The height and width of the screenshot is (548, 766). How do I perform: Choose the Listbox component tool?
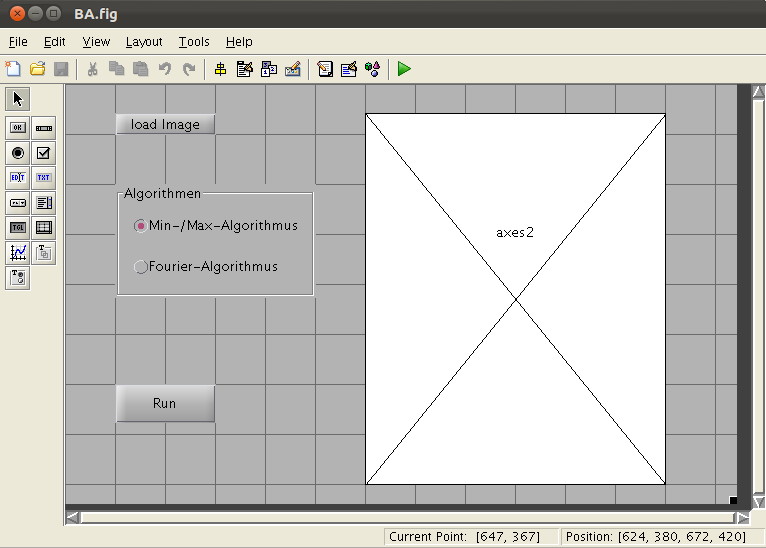tap(44, 203)
